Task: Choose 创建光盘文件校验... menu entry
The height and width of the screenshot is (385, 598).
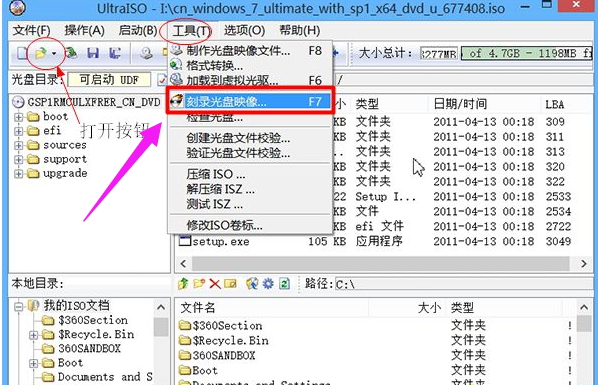Action: click(250, 138)
